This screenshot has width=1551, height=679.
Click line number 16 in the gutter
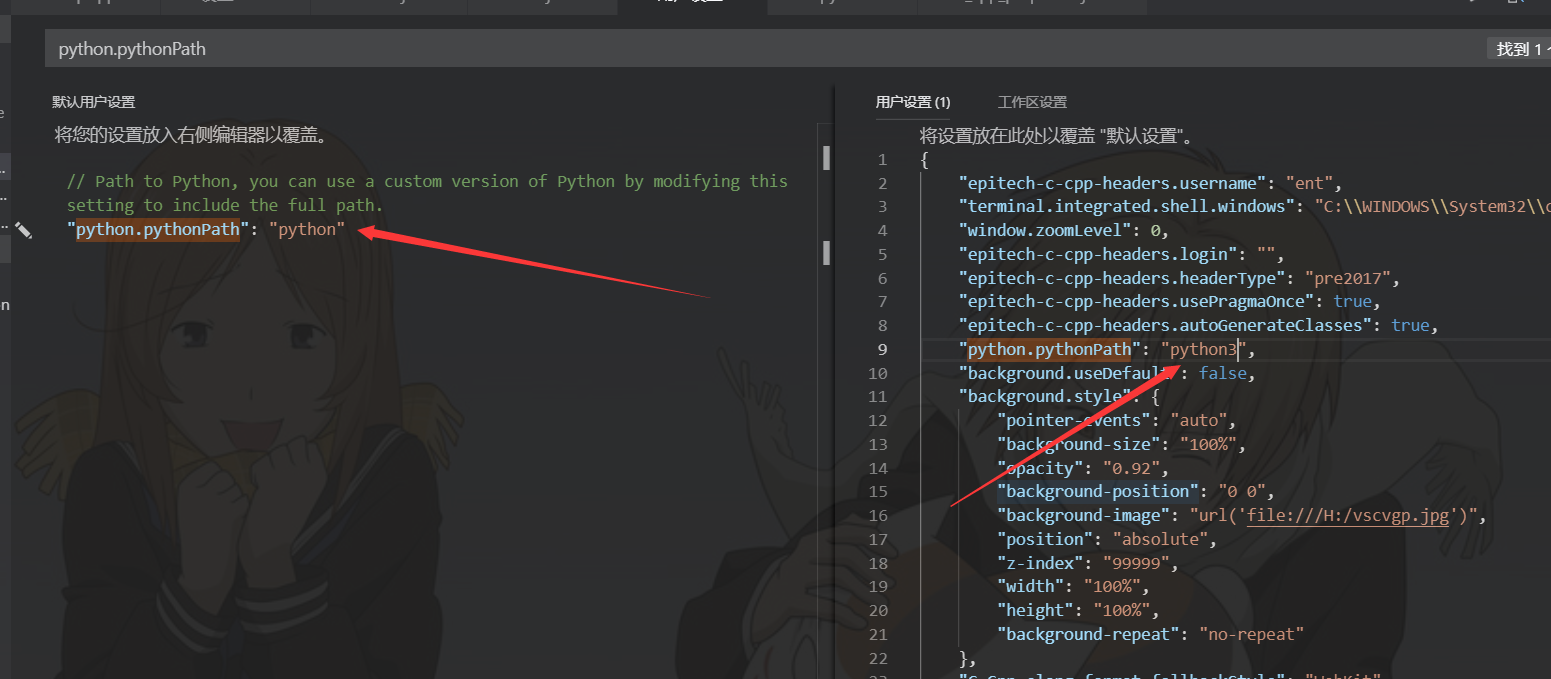tap(877, 515)
